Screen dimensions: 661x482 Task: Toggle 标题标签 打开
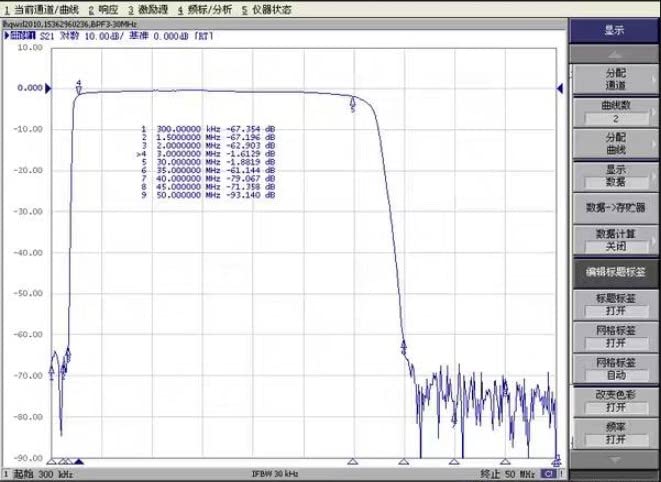click(x=615, y=304)
